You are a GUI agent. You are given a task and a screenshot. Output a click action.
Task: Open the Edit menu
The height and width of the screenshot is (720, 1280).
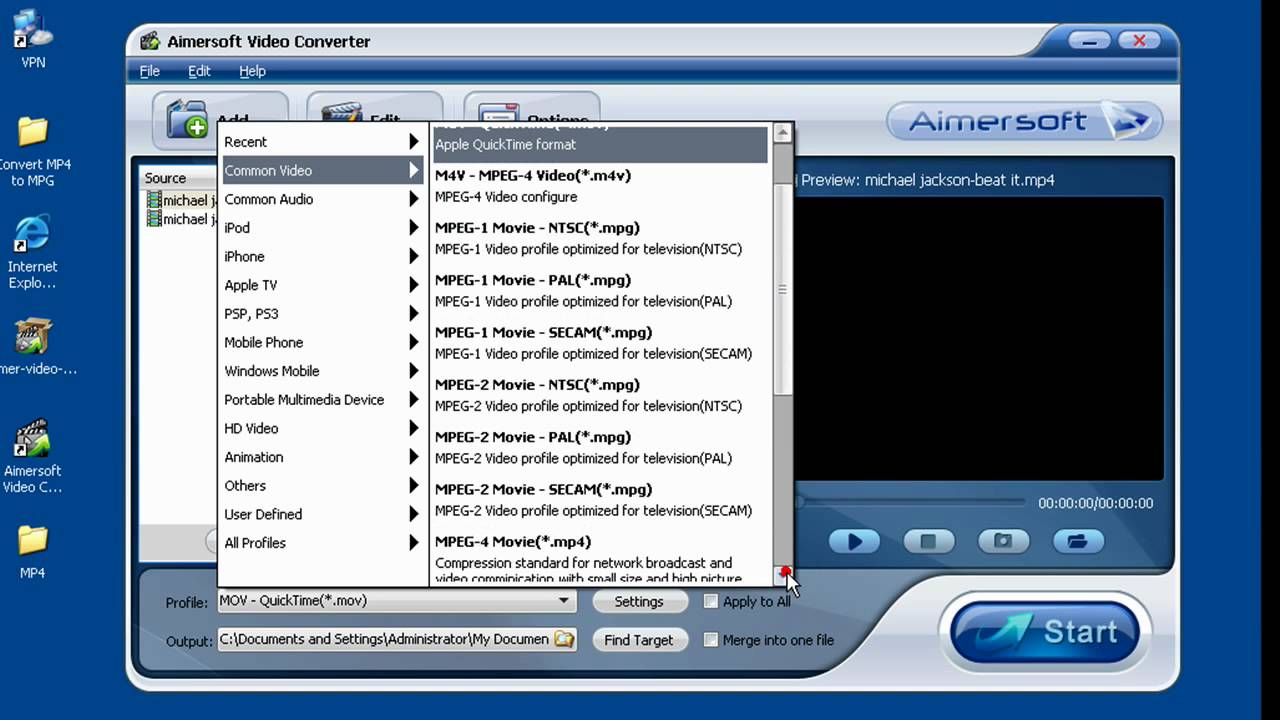click(x=199, y=71)
